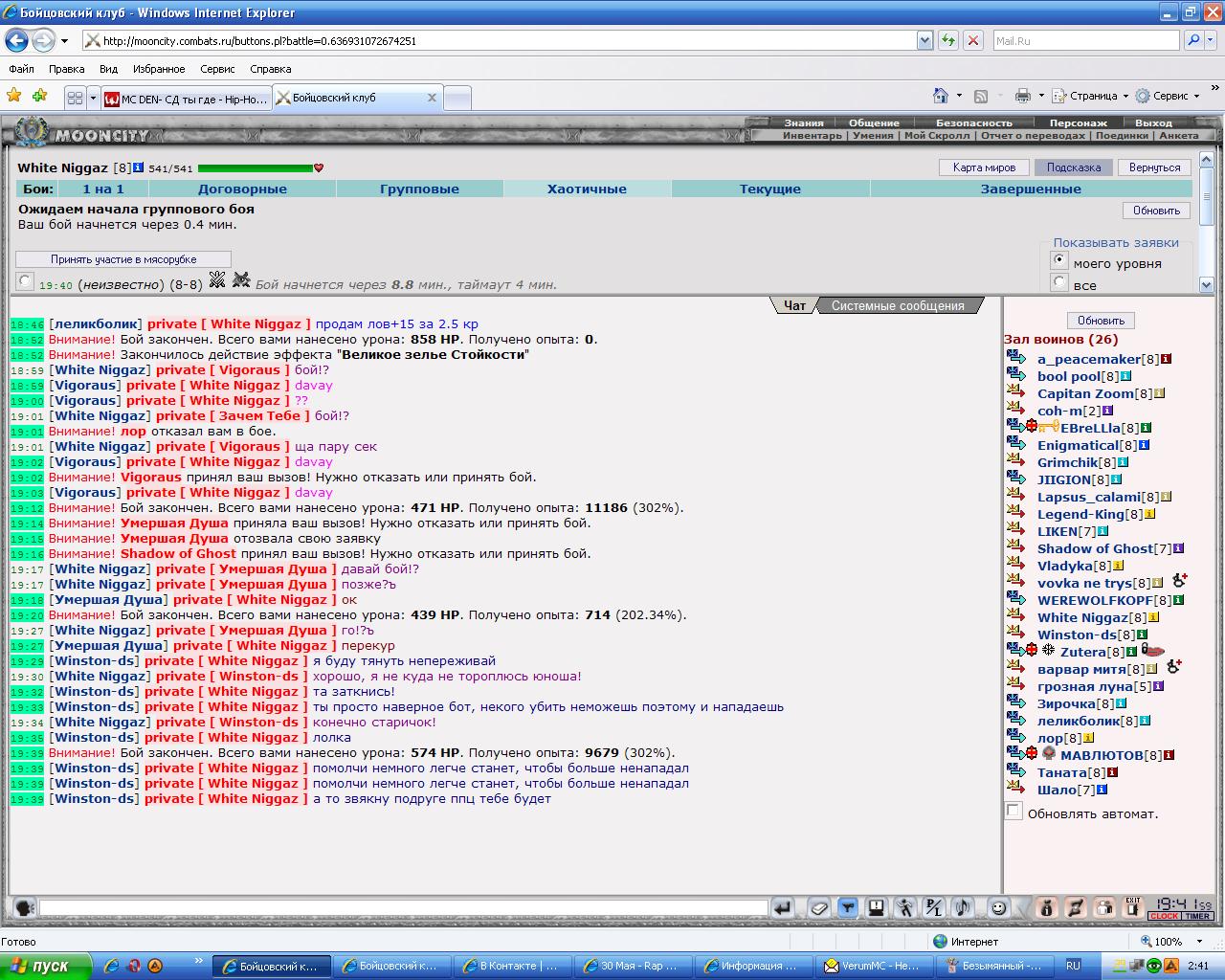Click the info icon beside Shadow of Ghost

tap(1179, 548)
